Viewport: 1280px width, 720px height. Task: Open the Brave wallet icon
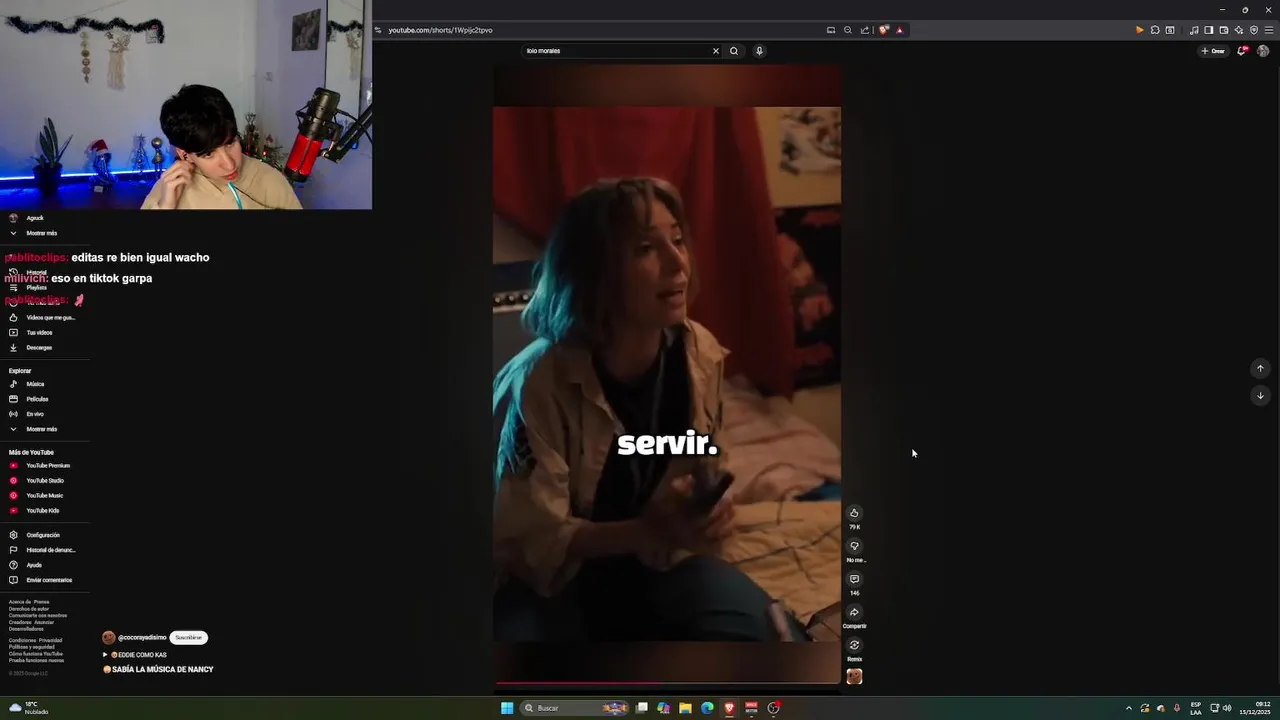click(x=1224, y=30)
